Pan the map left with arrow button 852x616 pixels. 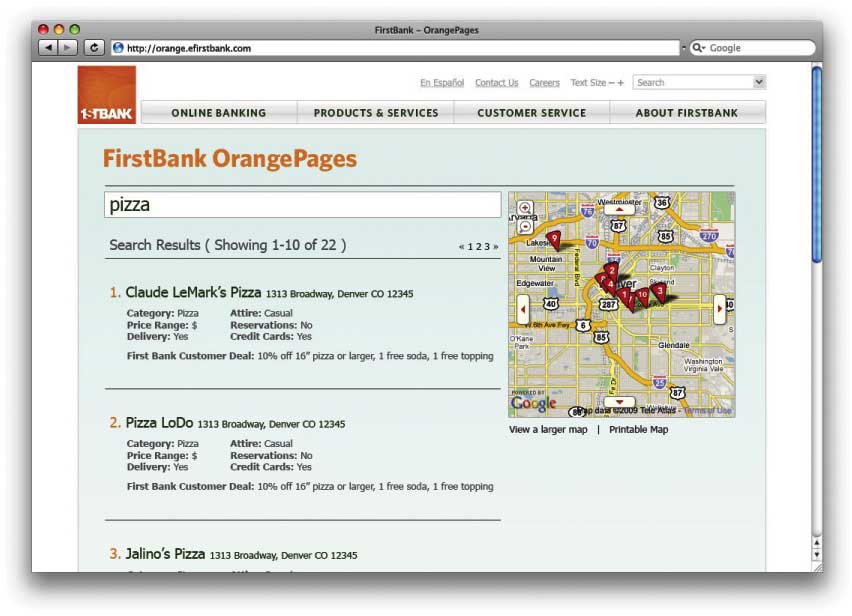pos(523,309)
